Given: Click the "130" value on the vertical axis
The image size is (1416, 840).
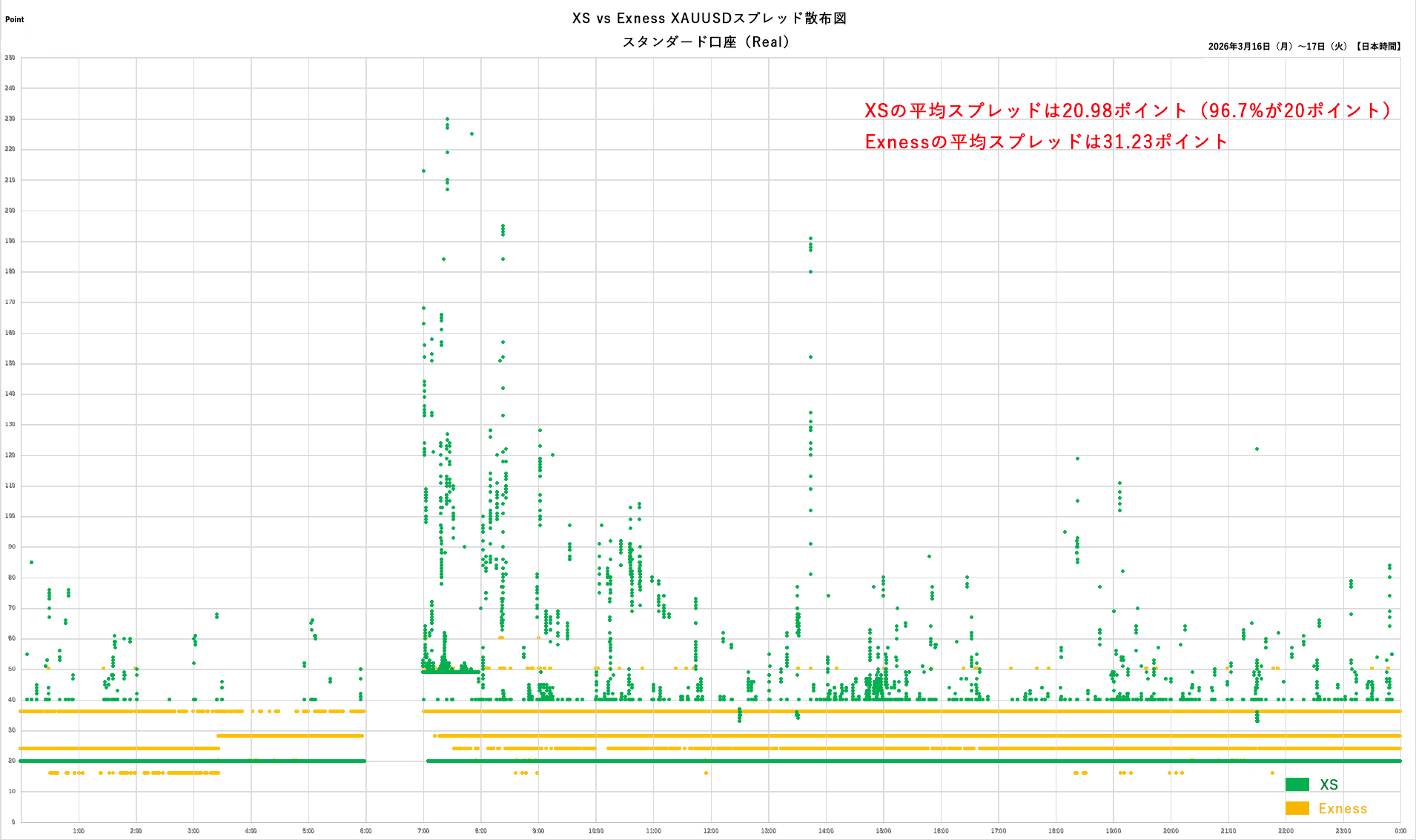Looking at the screenshot, I should [x=10, y=425].
